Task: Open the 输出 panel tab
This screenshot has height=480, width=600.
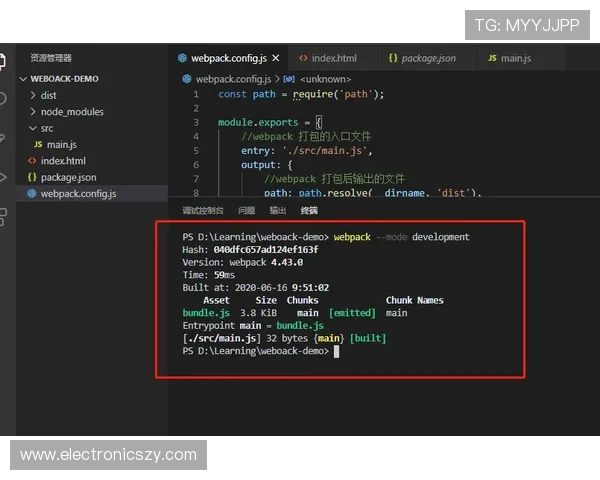Action: click(278, 211)
